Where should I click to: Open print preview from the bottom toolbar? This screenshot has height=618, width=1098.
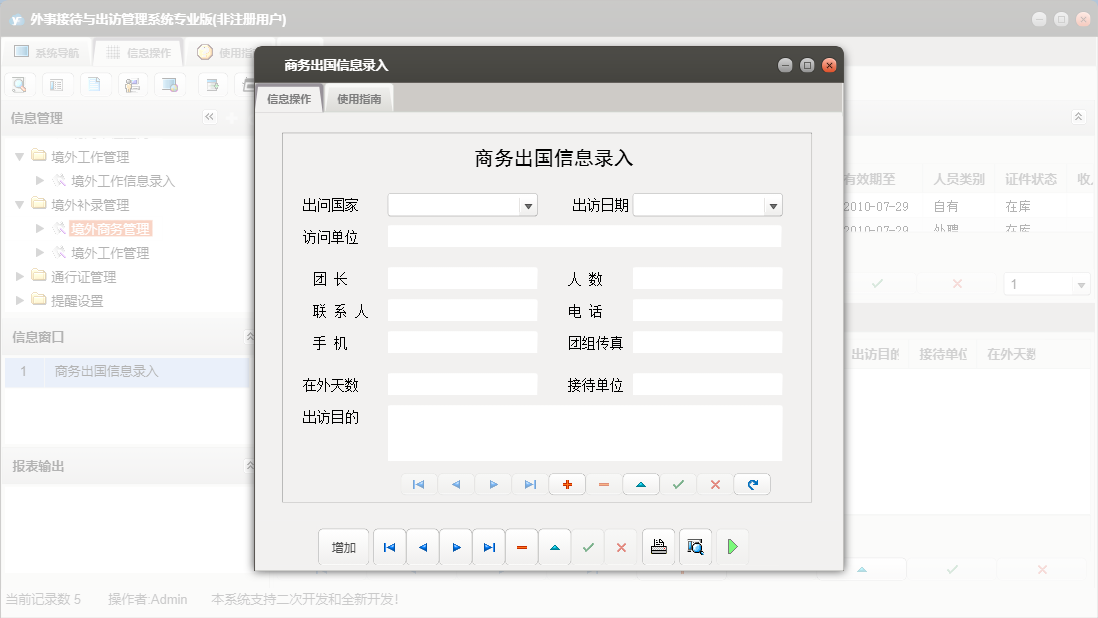point(695,547)
